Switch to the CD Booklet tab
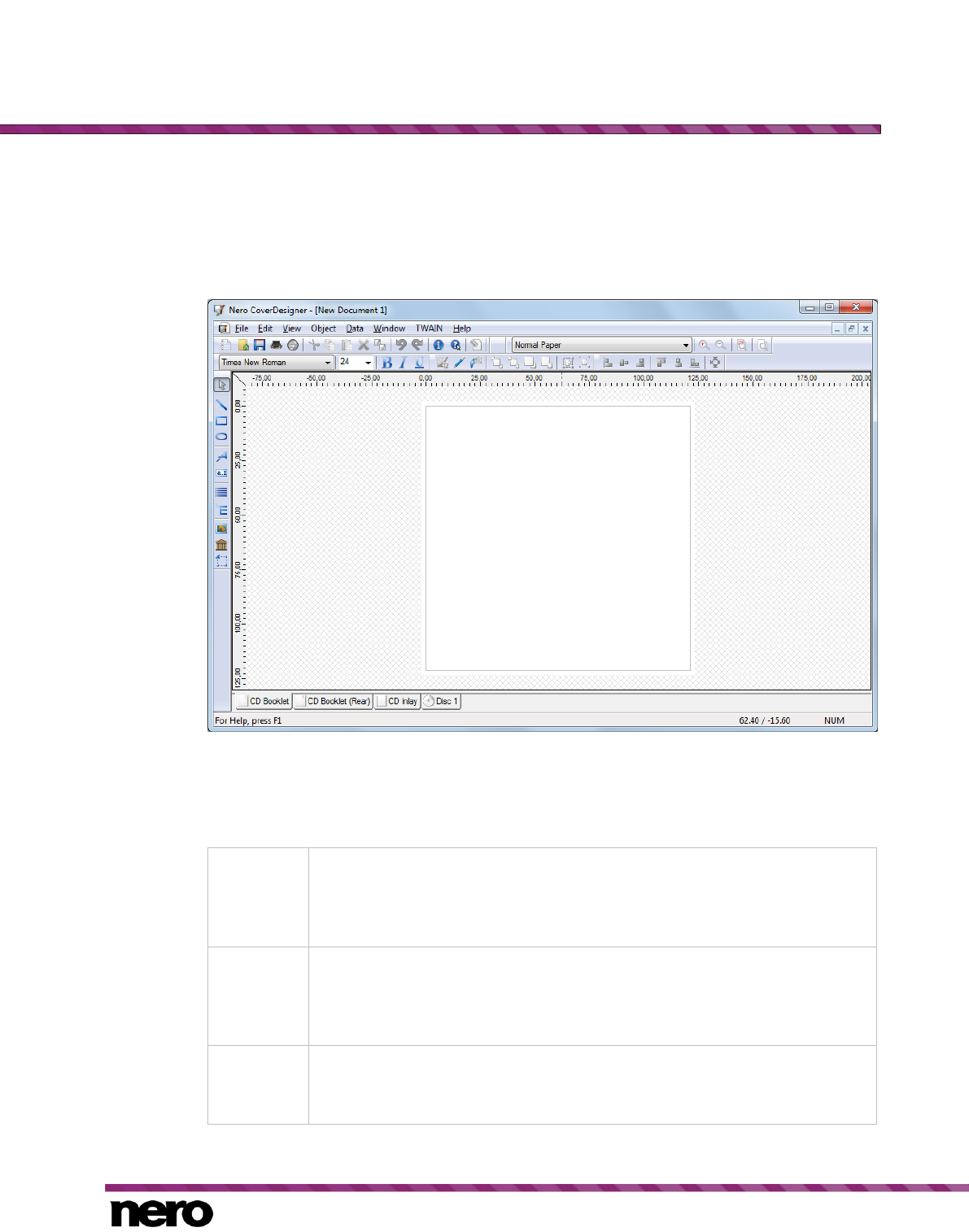The height and width of the screenshot is (1232, 969). (x=264, y=701)
